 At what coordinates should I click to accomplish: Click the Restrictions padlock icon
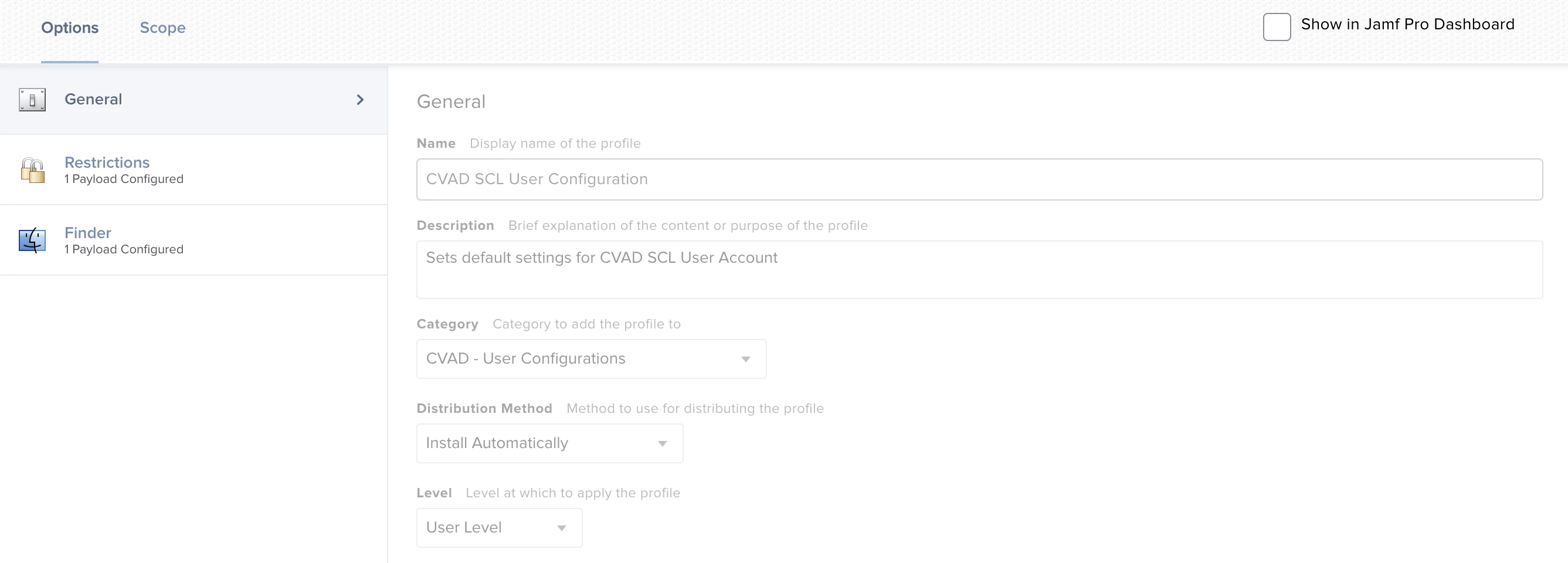(32, 171)
